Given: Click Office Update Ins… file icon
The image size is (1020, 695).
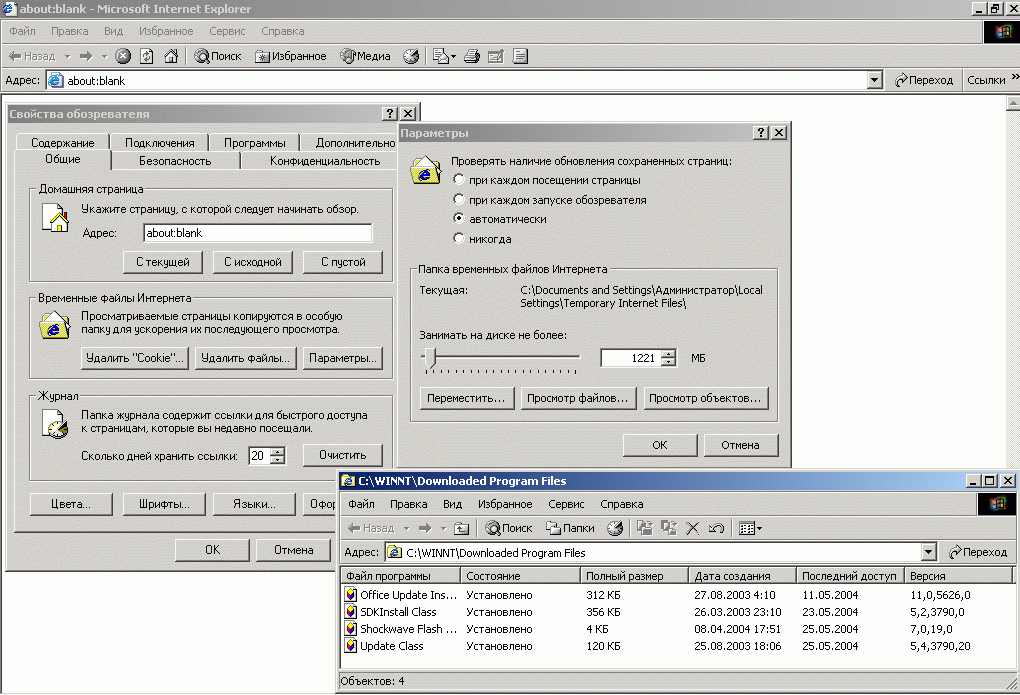Looking at the screenshot, I should (x=351, y=595).
